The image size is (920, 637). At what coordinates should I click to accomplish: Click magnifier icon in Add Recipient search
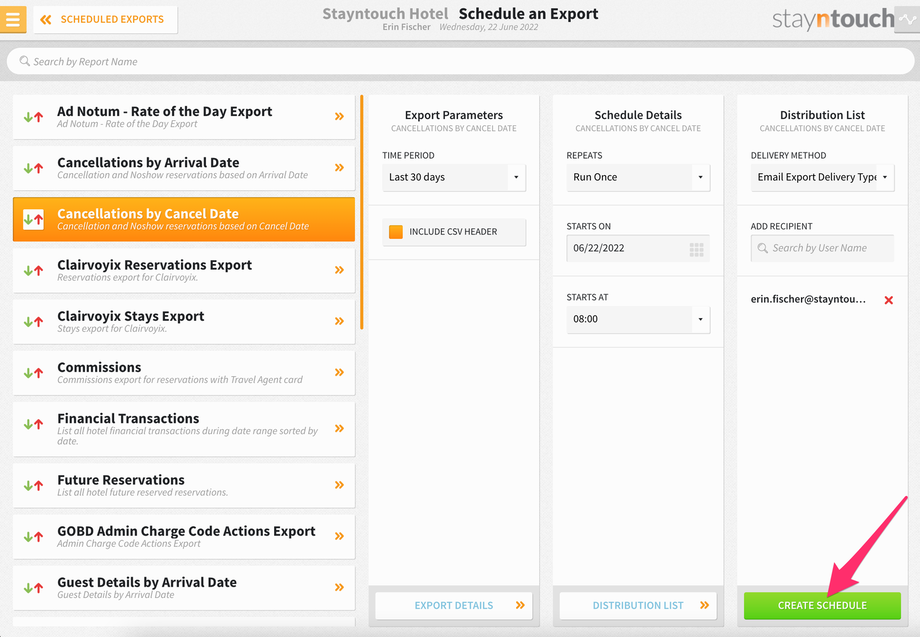(x=762, y=248)
